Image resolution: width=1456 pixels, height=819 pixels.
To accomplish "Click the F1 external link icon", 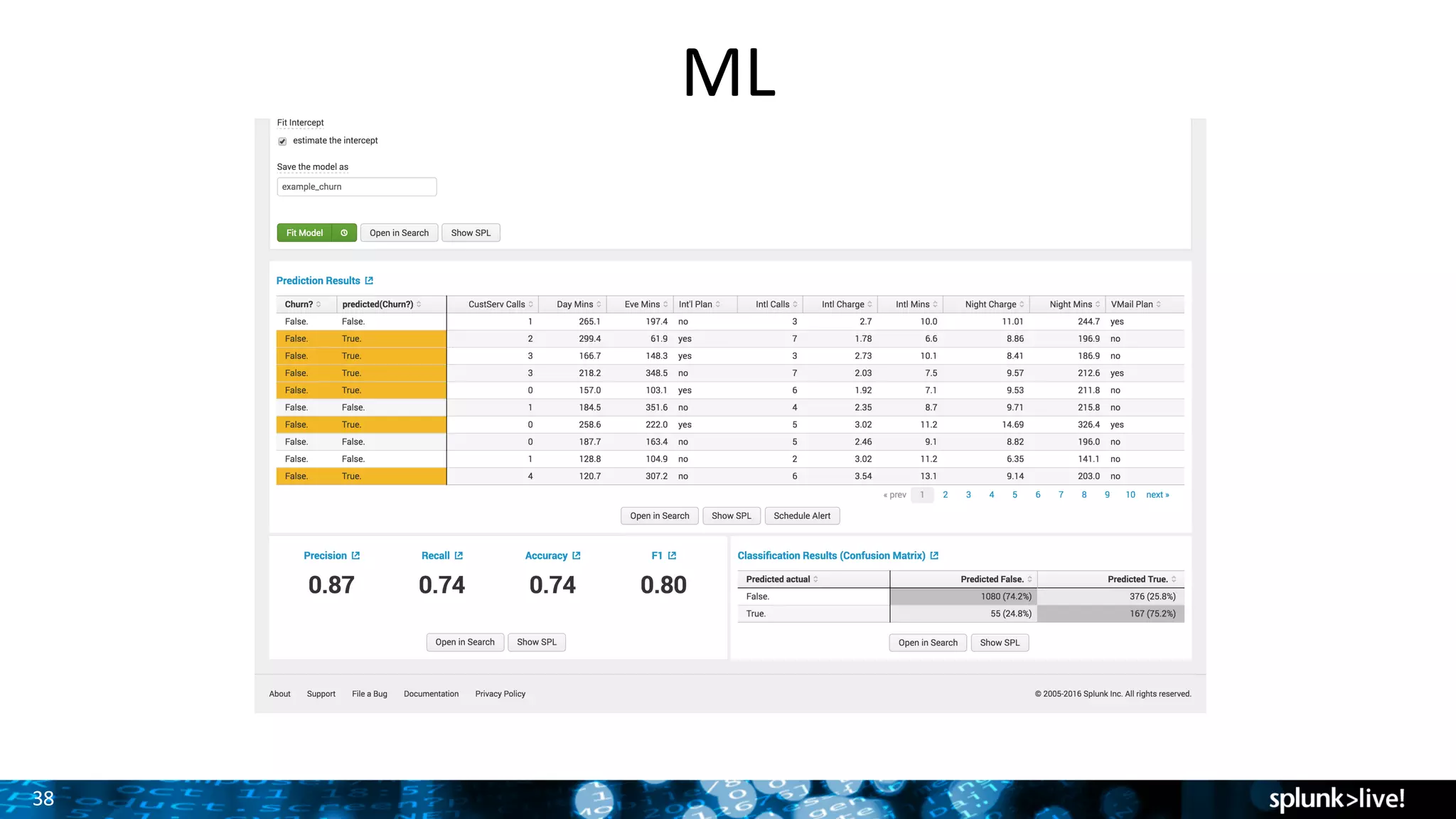I will click(672, 556).
